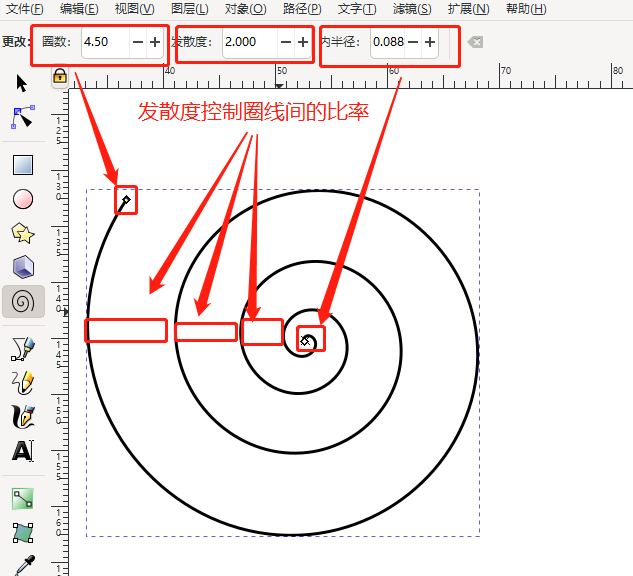Screen dimensions: 633x576
Task: Increase the 内半径 inner radius value
Action: [x=430, y=42]
